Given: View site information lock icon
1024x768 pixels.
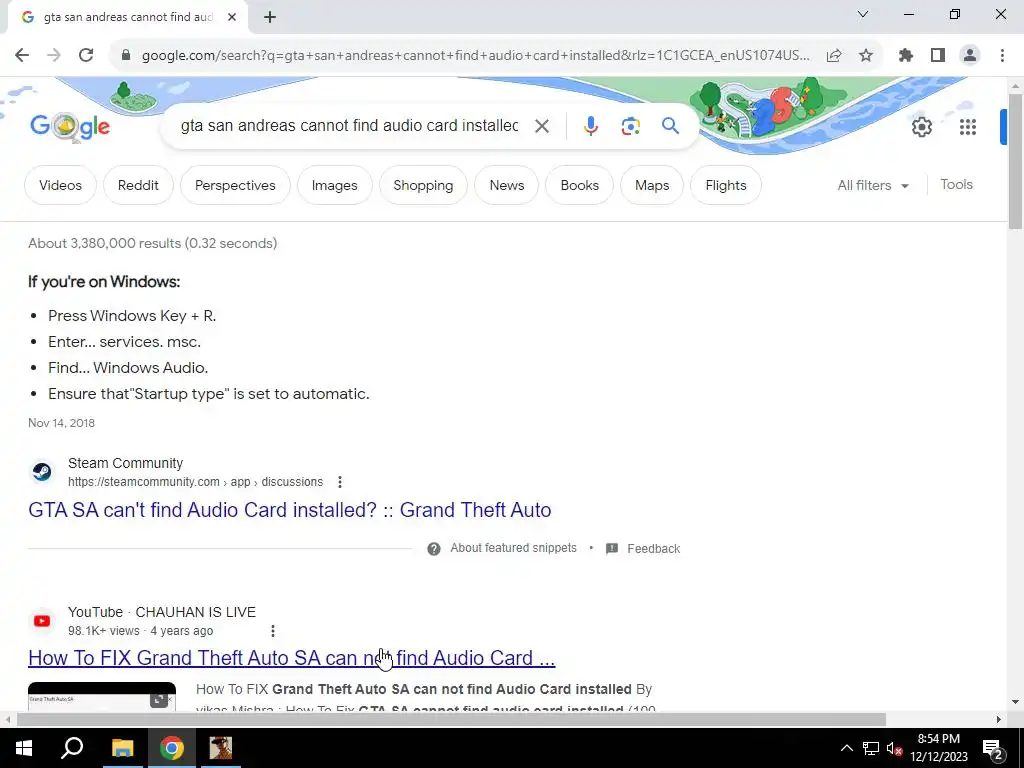Looking at the screenshot, I should pos(126,56).
